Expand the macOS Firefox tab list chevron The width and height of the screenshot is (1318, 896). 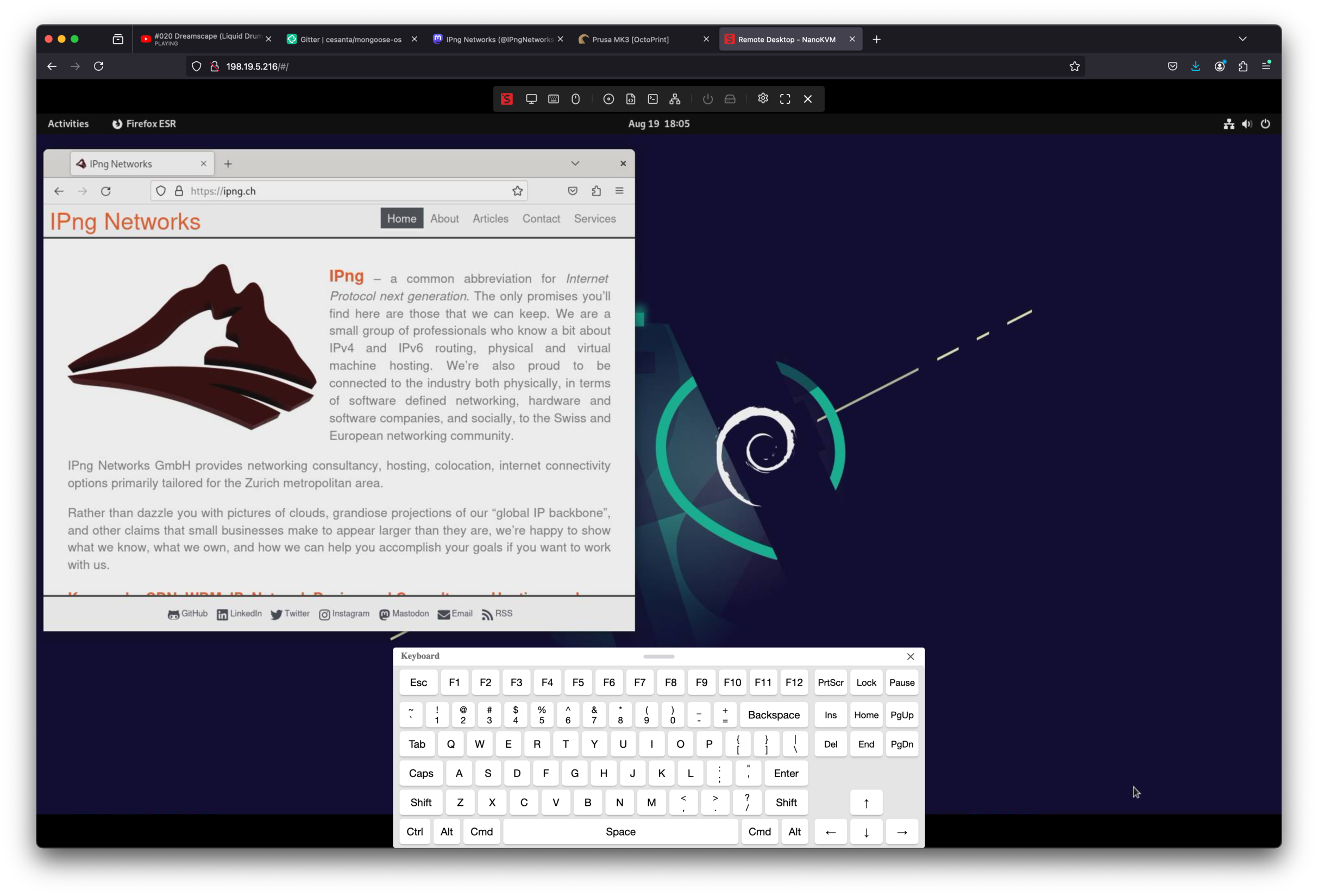click(x=1242, y=39)
